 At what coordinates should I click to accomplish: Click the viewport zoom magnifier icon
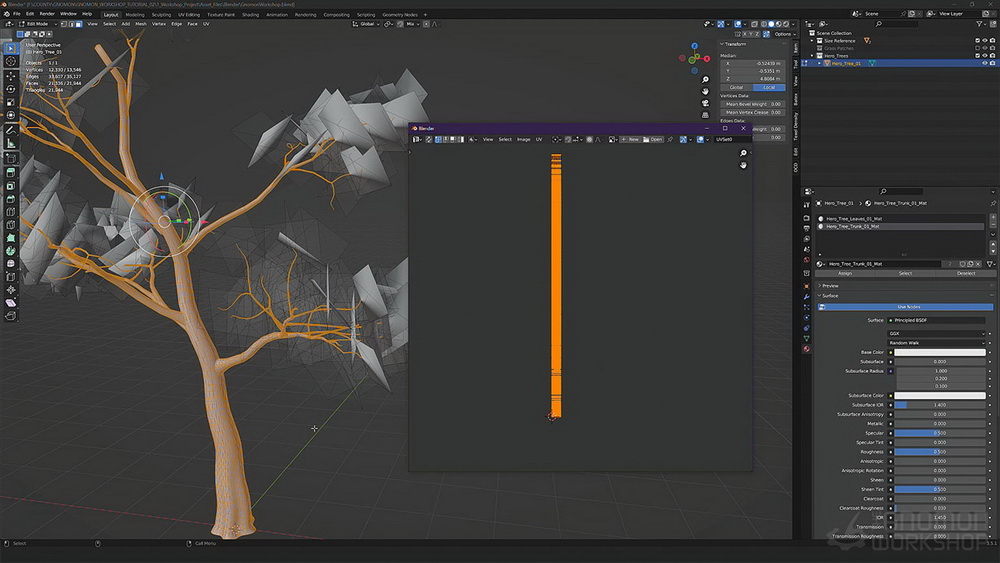tap(705, 80)
